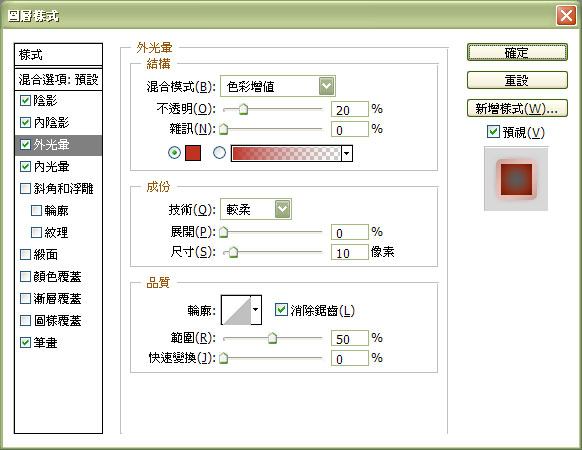Image resolution: width=582 pixels, height=450 pixels.
Task: Enable the 斜角和浮雕 checkbox
Action: coord(25,189)
